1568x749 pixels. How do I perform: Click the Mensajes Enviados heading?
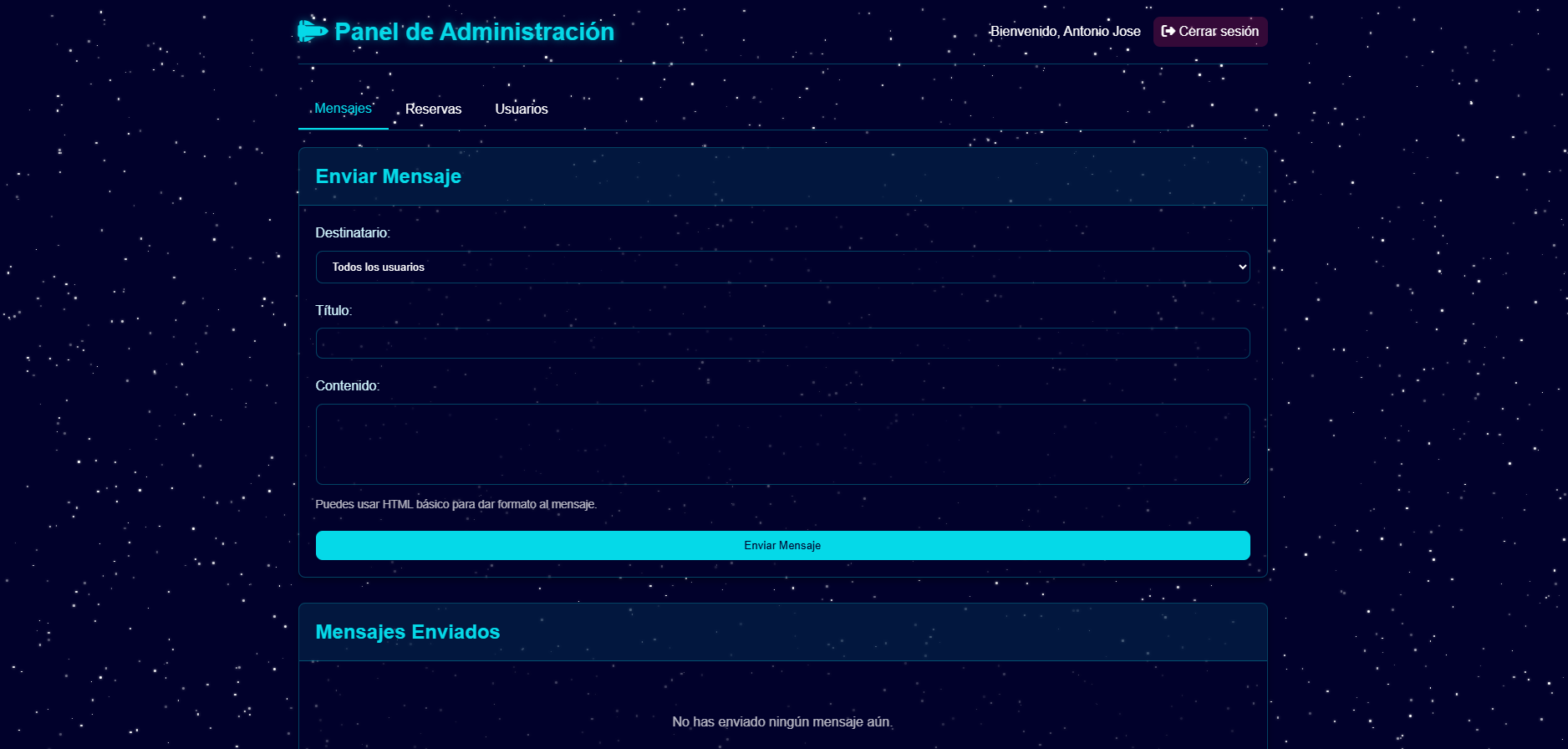coord(408,632)
